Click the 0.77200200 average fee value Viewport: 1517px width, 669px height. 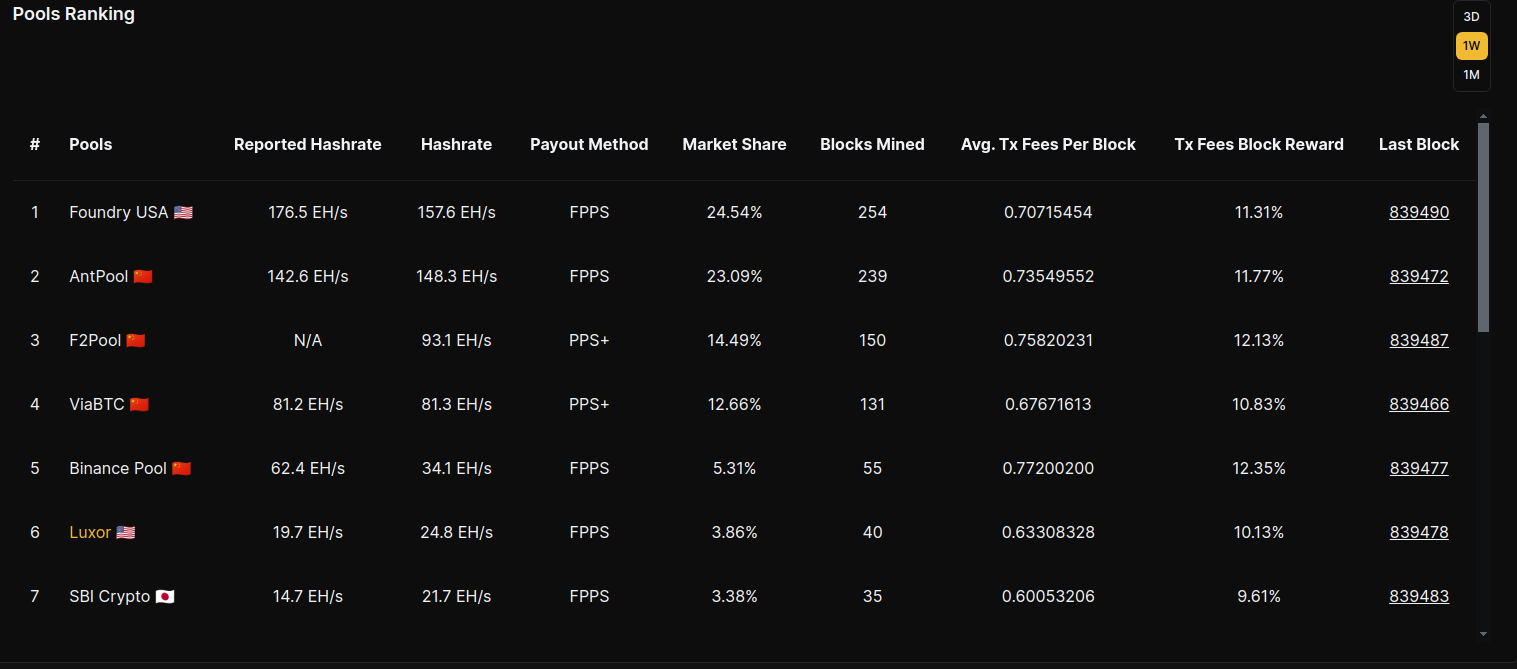point(1048,468)
